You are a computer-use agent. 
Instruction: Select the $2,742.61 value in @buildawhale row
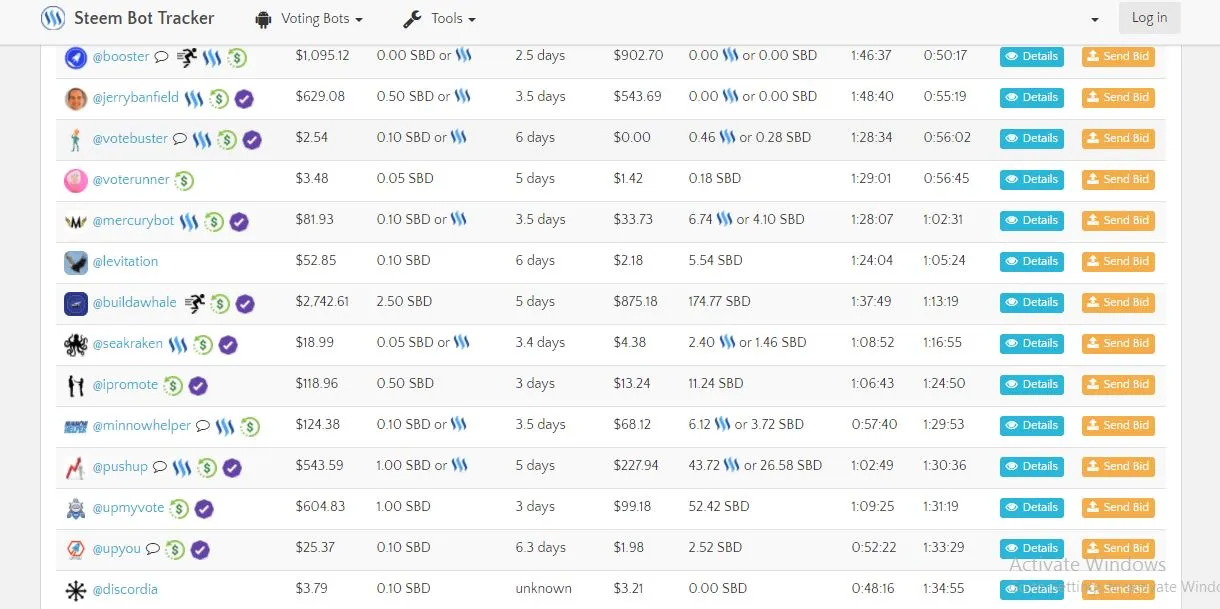click(x=322, y=302)
